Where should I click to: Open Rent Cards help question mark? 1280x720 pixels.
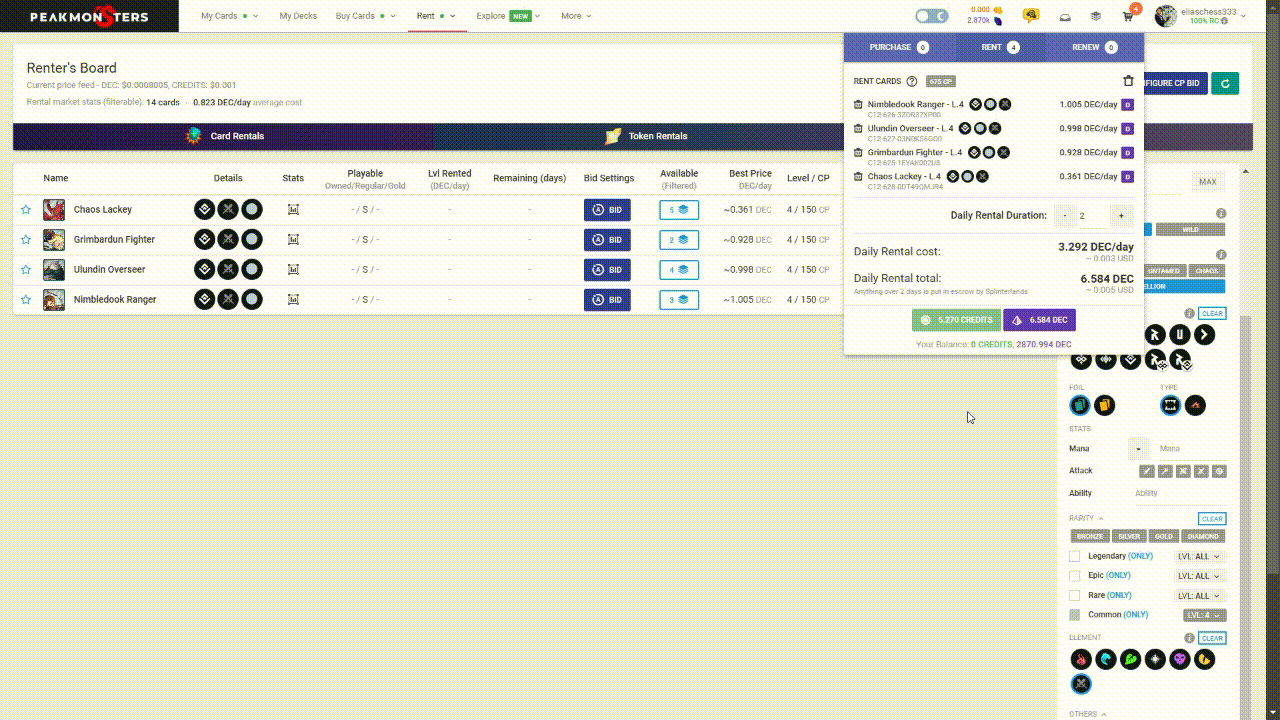[x=912, y=81]
